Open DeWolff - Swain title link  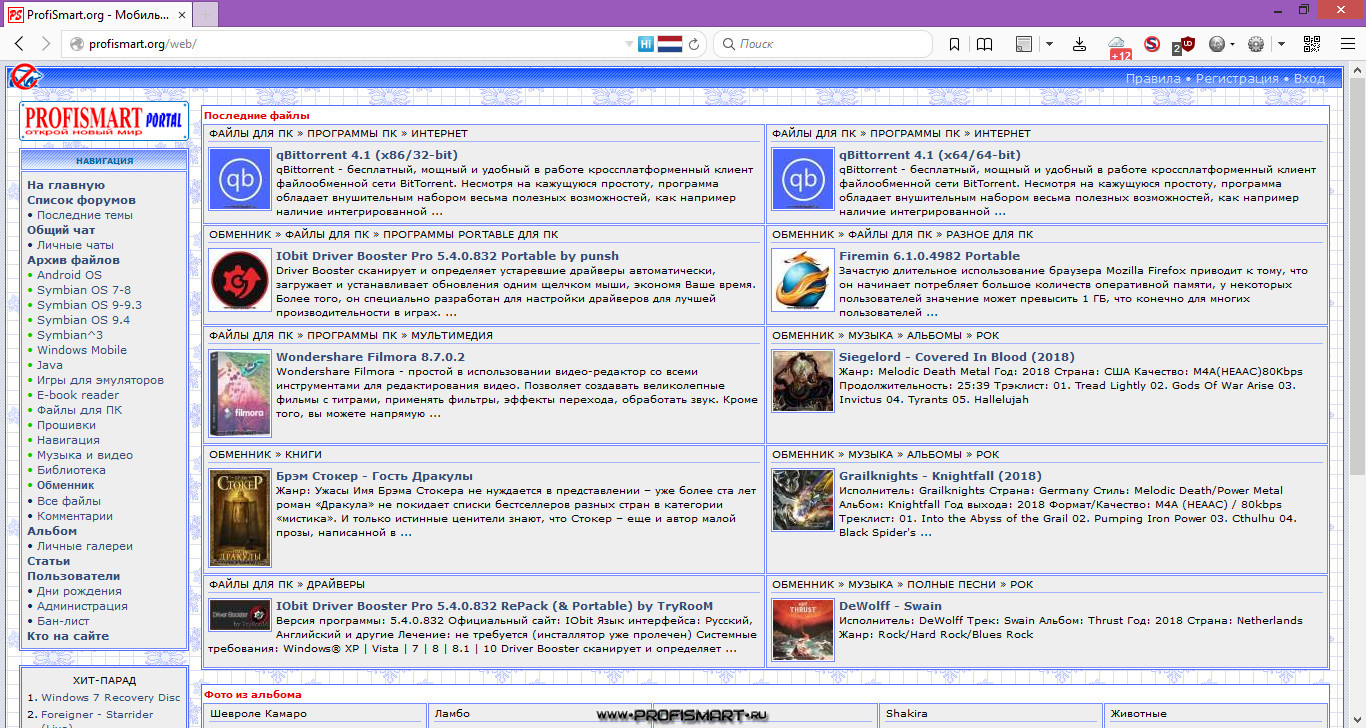point(890,606)
